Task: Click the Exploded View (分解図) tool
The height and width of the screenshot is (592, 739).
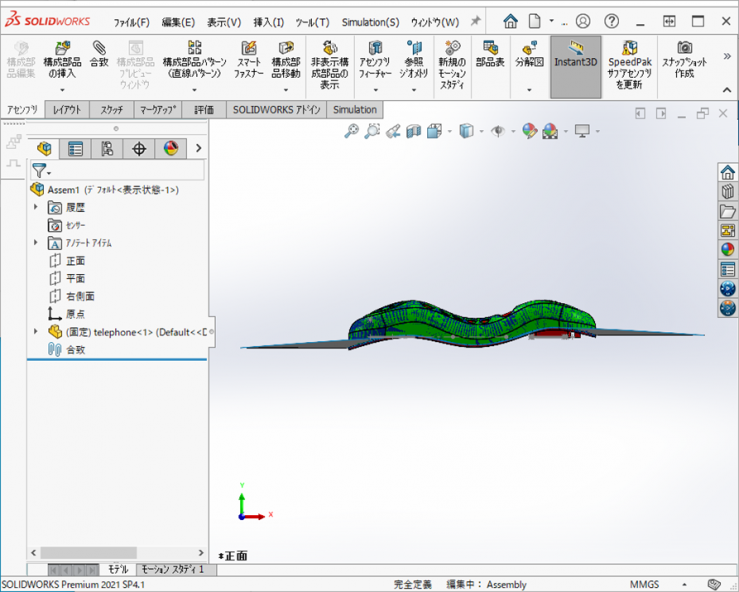Action: click(x=528, y=55)
